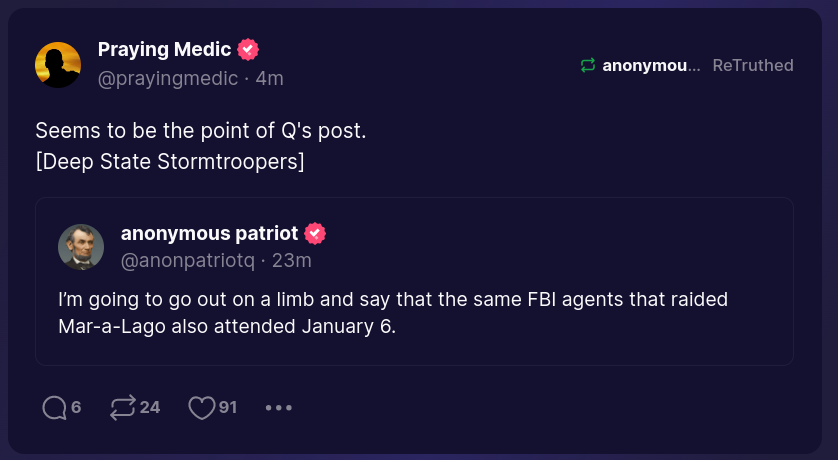Open Praying Medic's profile avatar
This screenshot has width=838, height=460.
point(58,65)
